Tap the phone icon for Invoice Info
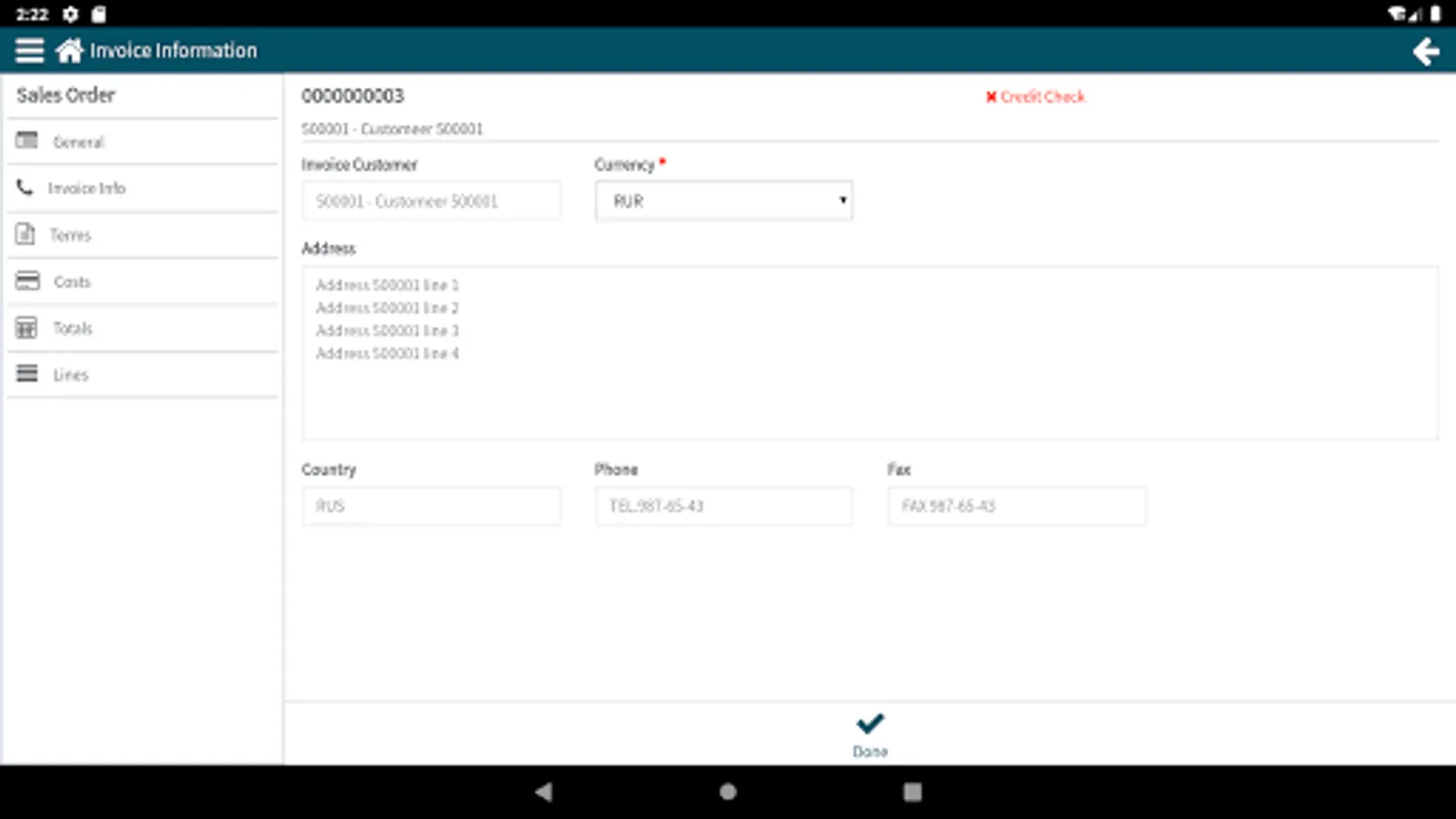1456x819 pixels. click(x=25, y=187)
